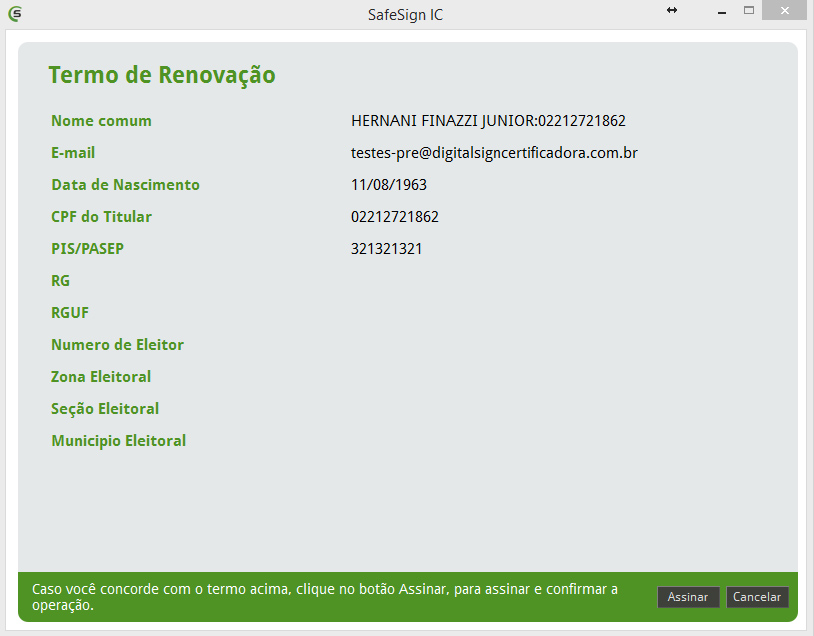Click the CPF do Titular number value
814x636 pixels.
point(394,217)
